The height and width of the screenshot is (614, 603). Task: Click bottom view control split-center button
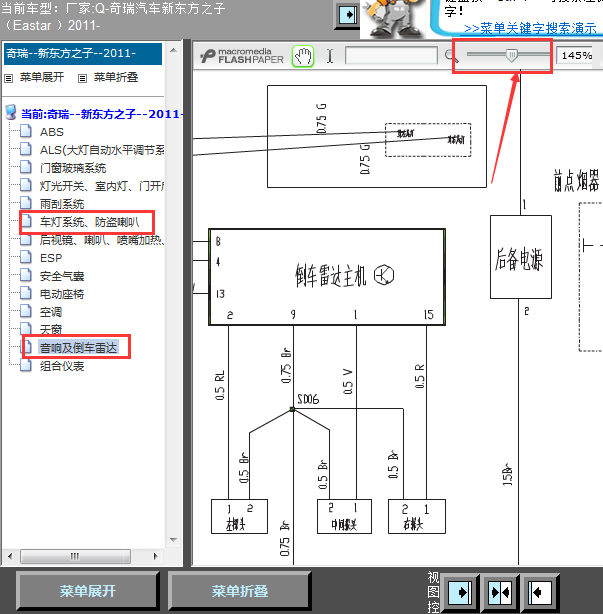tap(500, 592)
